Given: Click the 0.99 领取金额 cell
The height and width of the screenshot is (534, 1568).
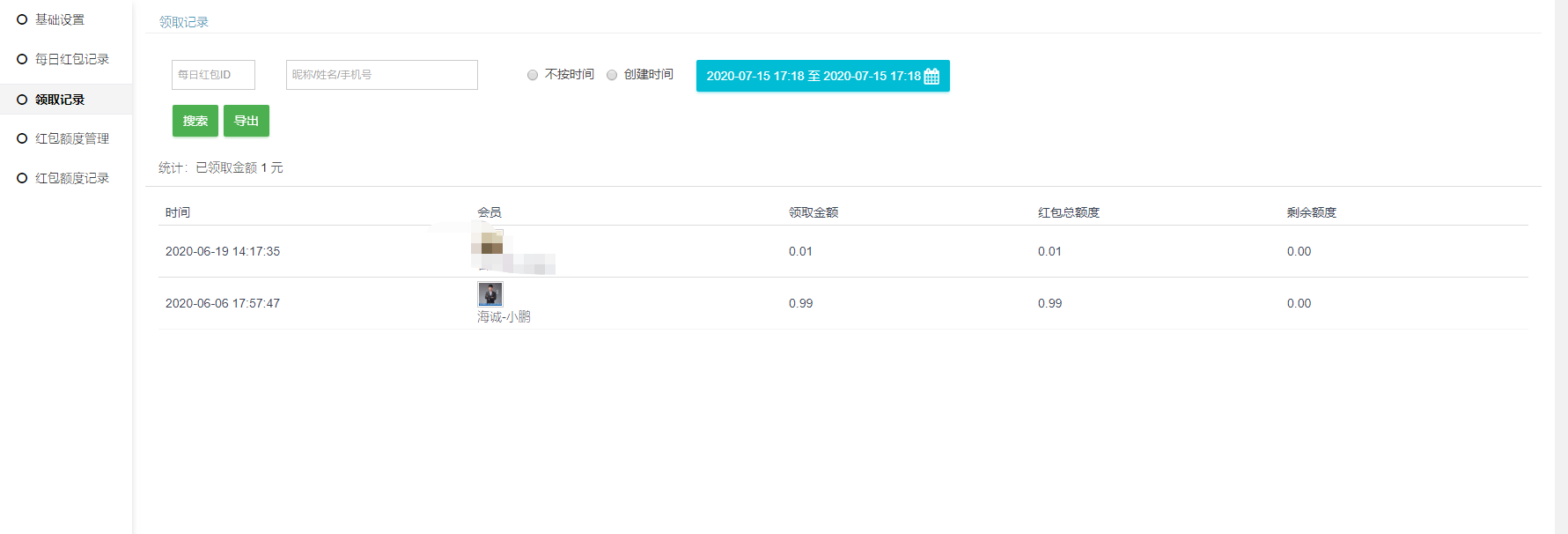Looking at the screenshot, I should 800,303.
